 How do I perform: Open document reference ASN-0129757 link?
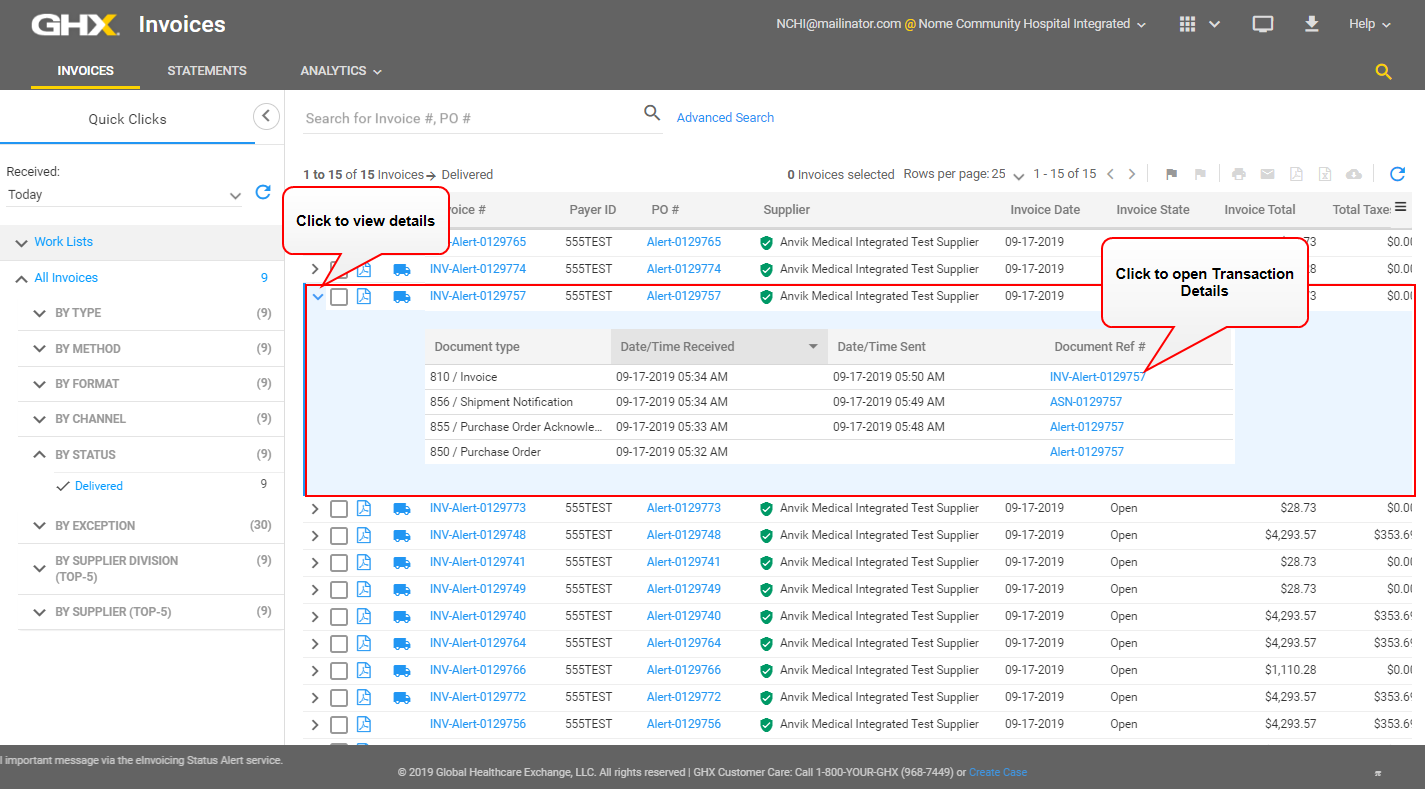(1085, 402)
